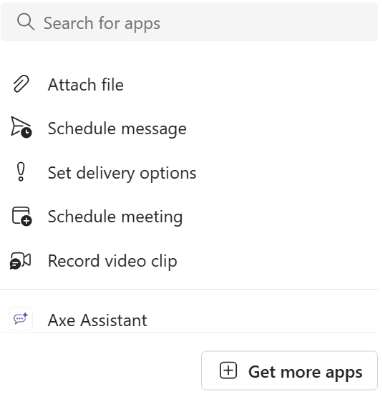Select Schedule meeting entry
The height and width of the screenshot is (393, 382).
(189, 217)
